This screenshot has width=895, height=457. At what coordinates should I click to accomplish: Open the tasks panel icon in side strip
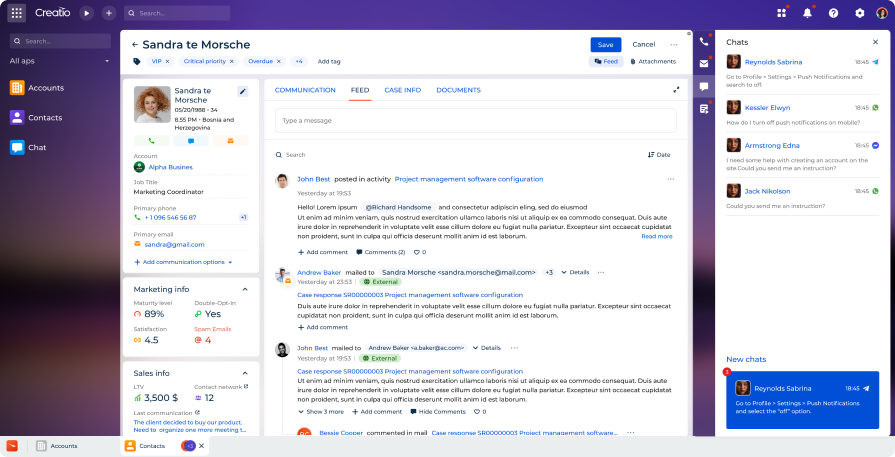704,109
